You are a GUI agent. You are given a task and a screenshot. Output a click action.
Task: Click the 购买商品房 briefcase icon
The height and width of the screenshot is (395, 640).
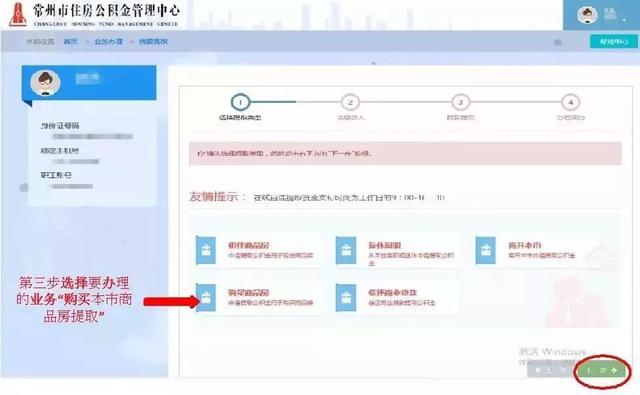click(206, 297)
